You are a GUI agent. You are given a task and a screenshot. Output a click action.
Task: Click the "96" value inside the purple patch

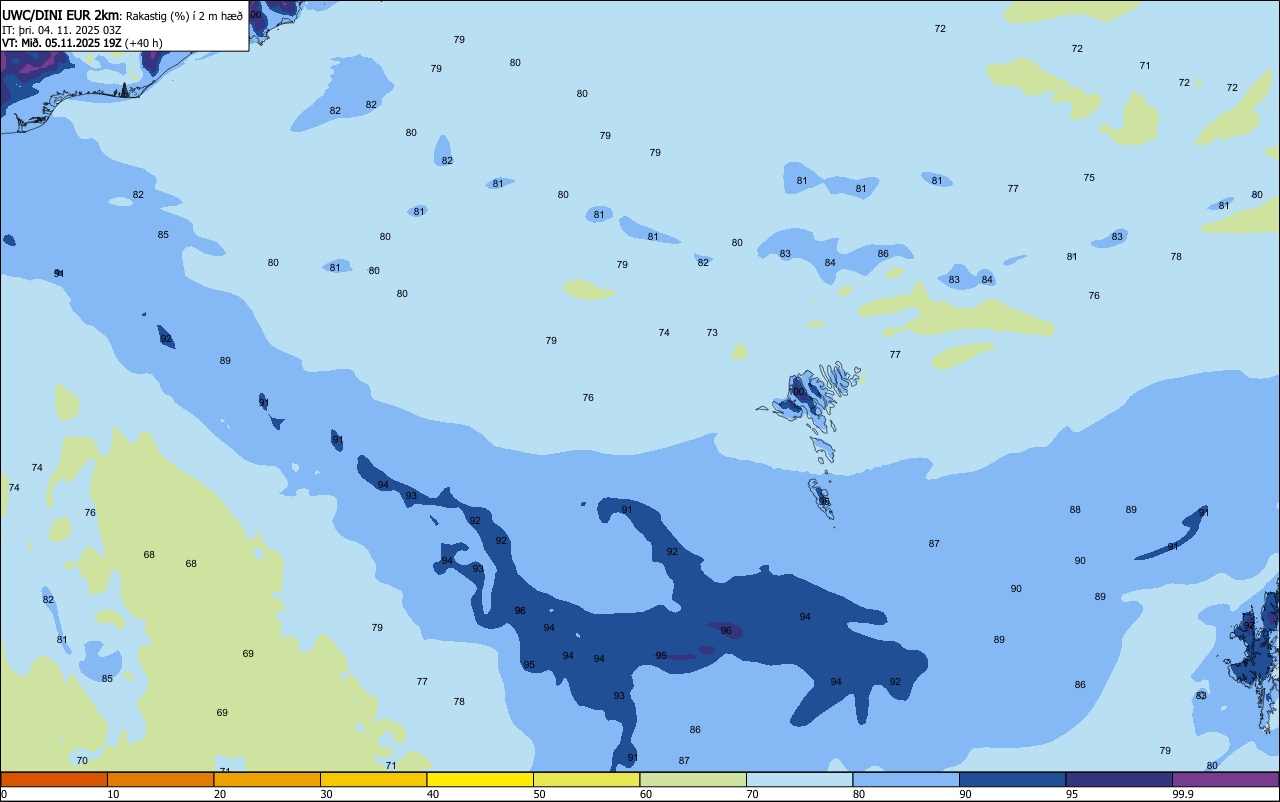[726, 631]
